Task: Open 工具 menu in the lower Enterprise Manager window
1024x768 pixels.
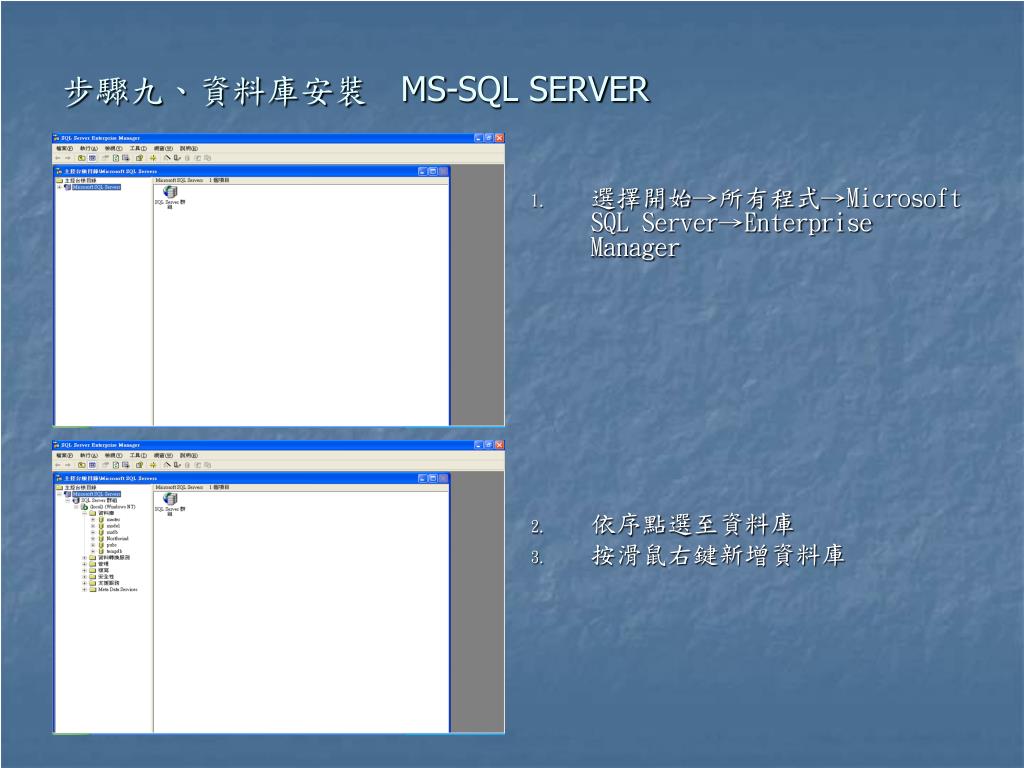Action: click(x=138, y=456)
